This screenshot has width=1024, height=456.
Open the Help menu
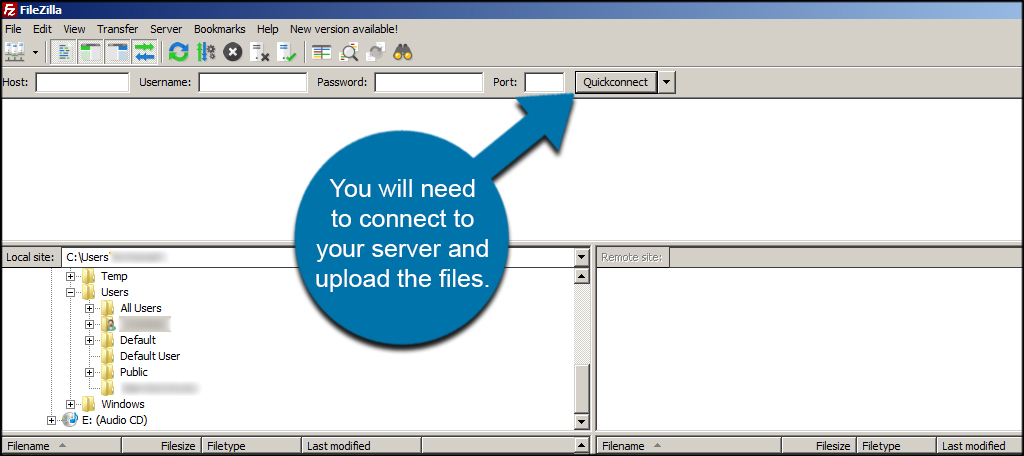pyautogui.click(x=268, y=29)
